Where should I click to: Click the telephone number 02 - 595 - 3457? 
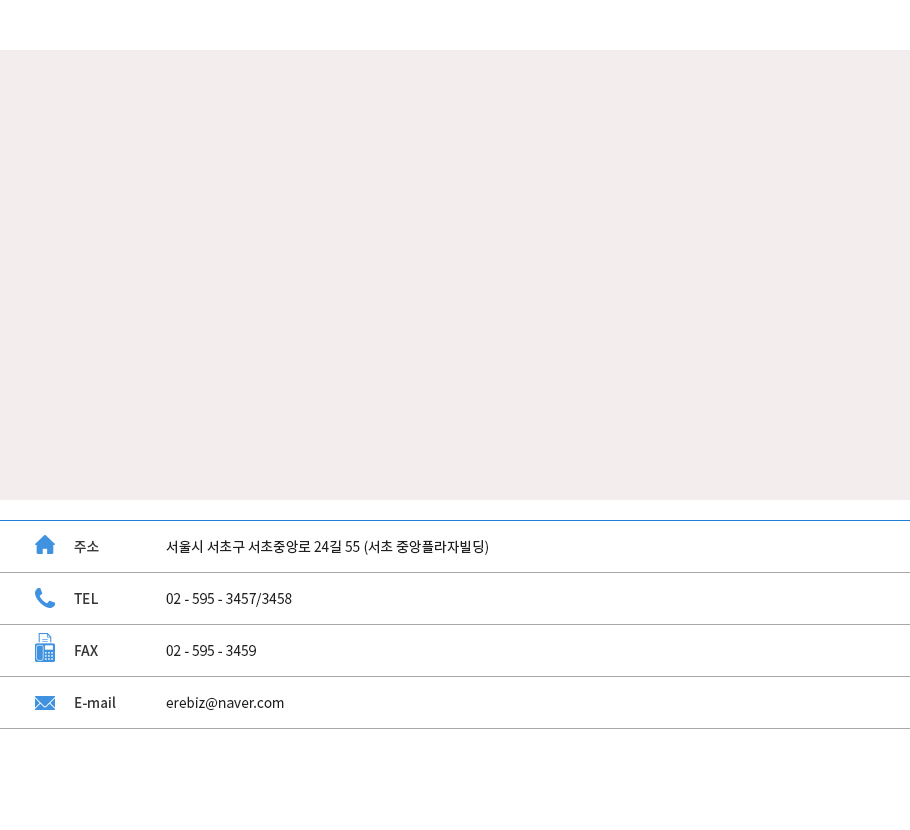tap(211, 599)
